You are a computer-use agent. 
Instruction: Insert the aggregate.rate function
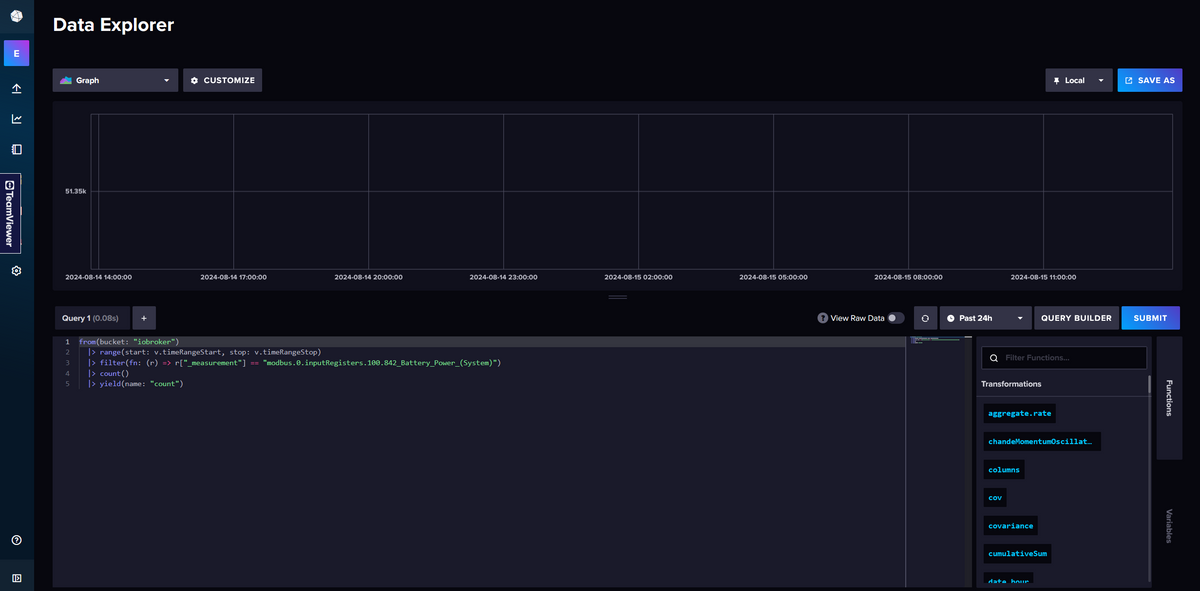coord(1019,413)
